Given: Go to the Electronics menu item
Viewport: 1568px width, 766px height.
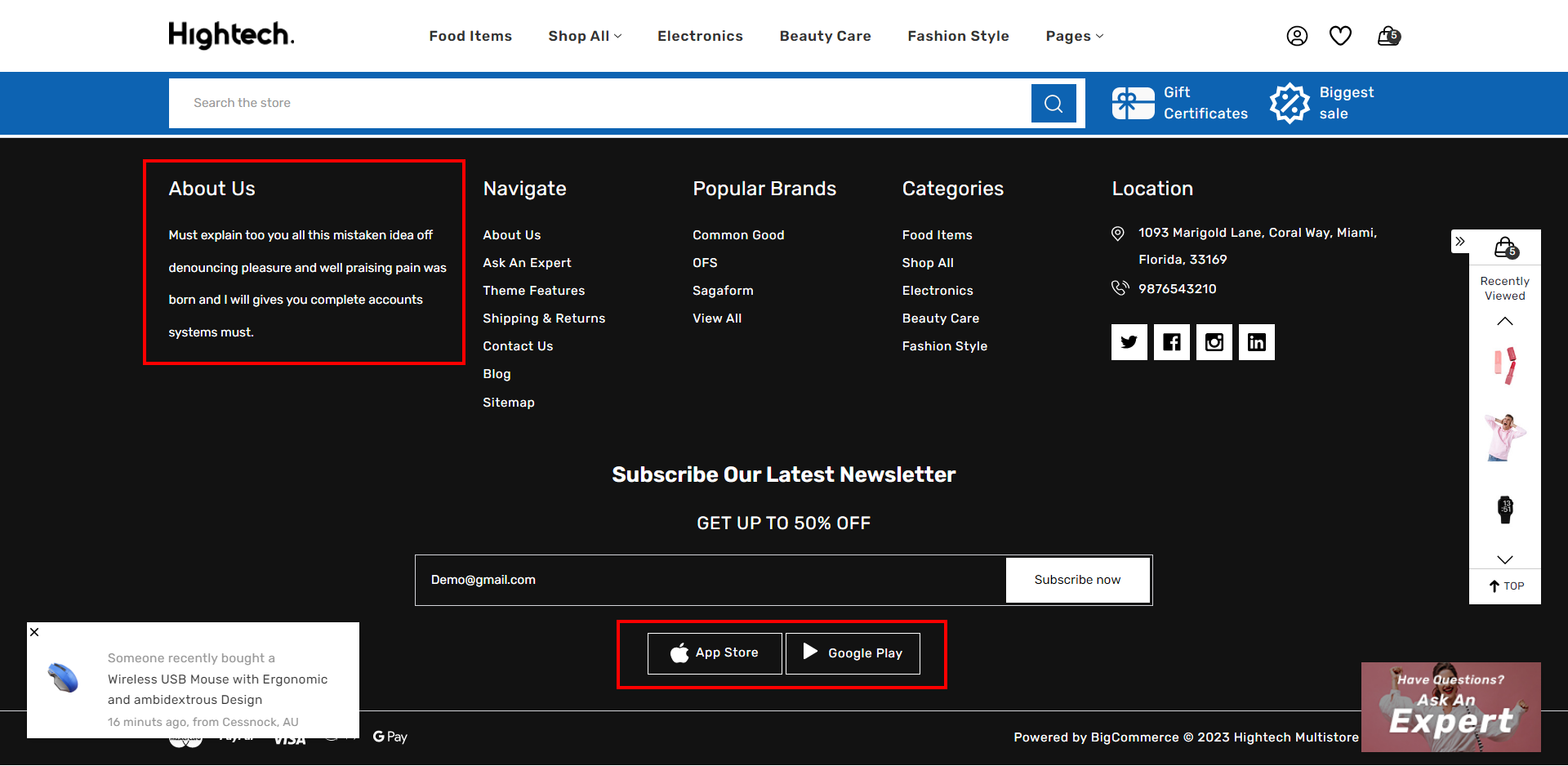Looking at the screenshot, I should tap(700, 36).
